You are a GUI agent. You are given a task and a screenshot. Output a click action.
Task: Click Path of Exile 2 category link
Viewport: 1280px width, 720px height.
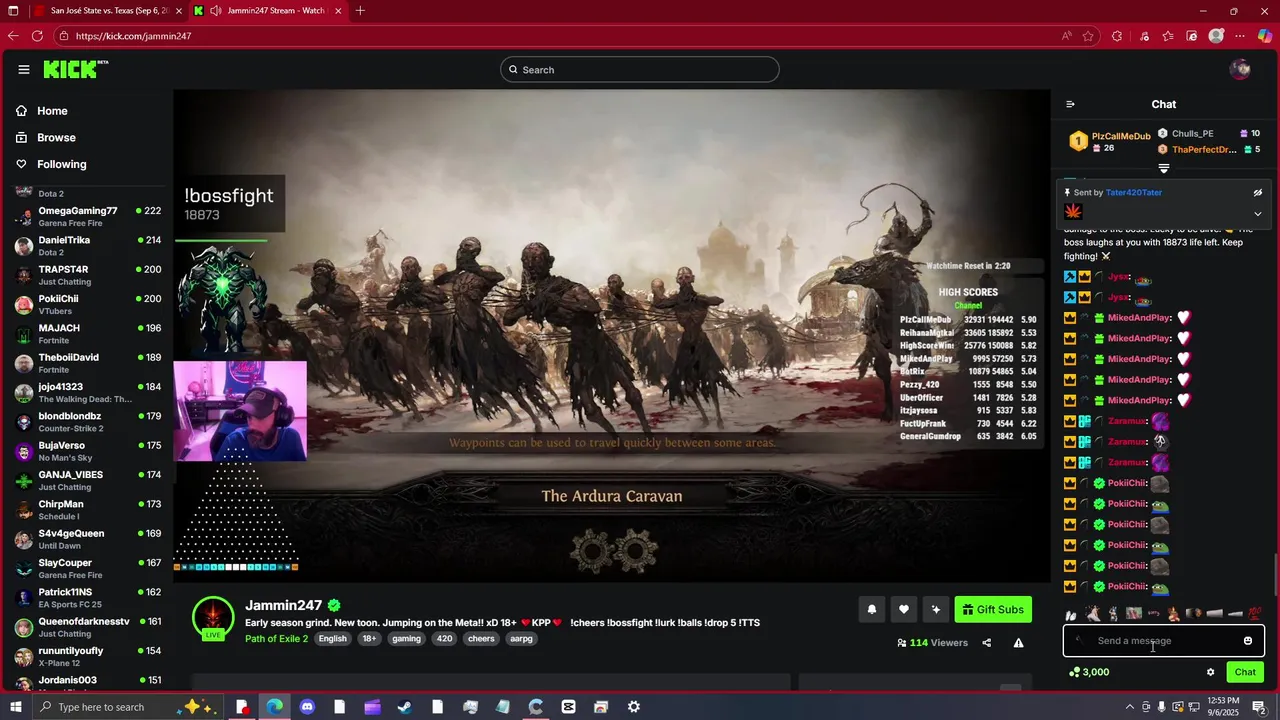point(276,638)
